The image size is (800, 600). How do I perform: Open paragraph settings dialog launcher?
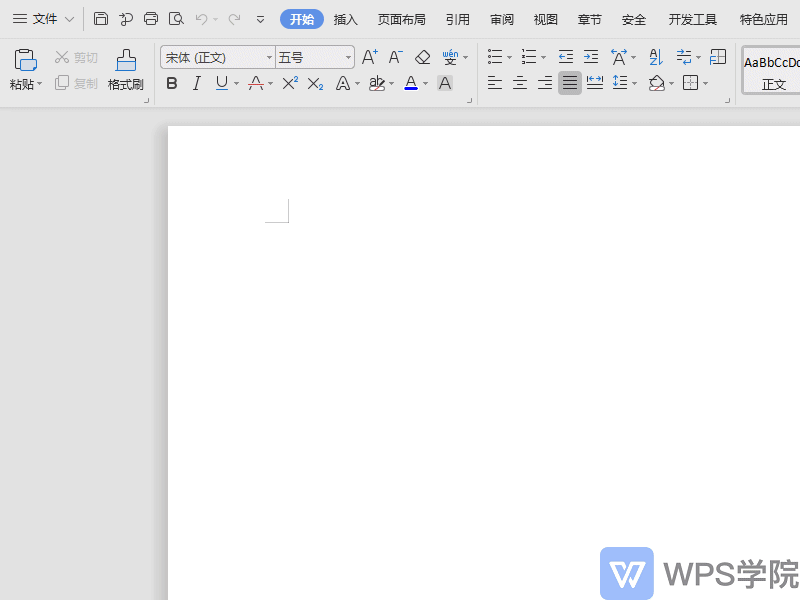click(728, 101)
